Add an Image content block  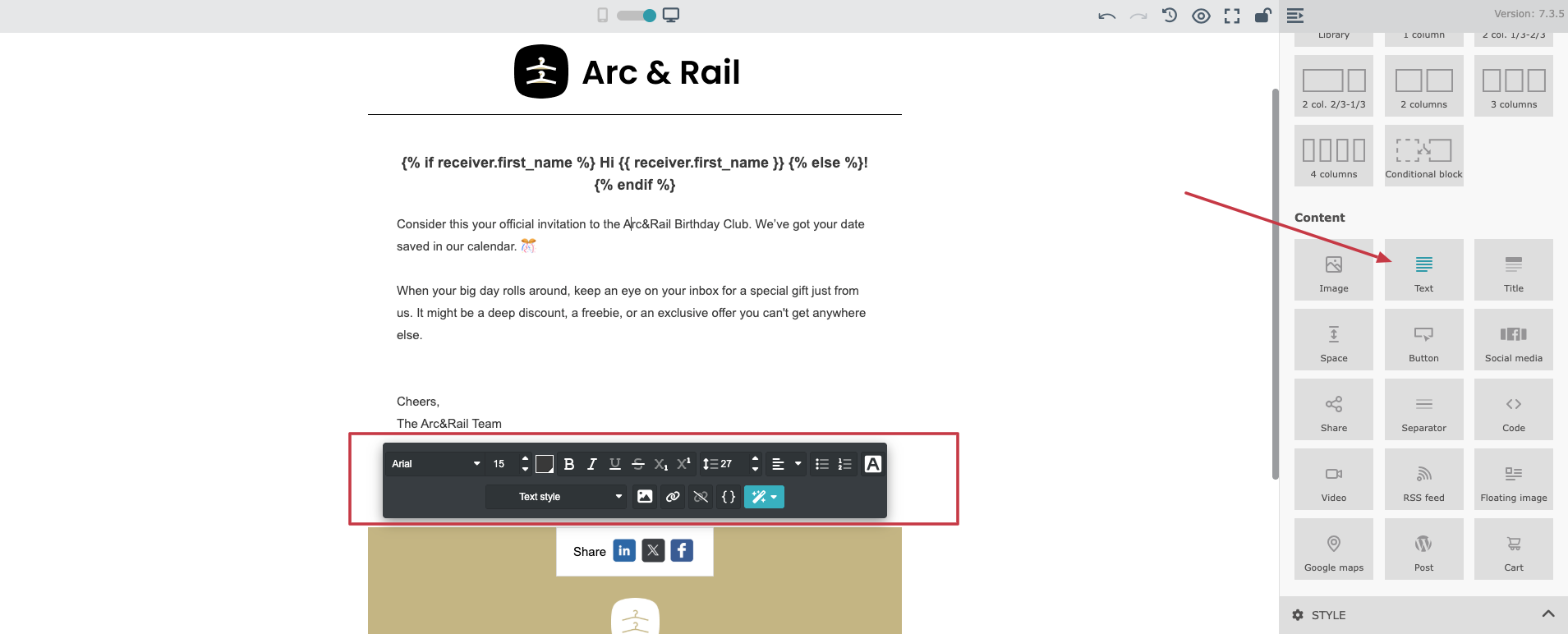tap(1334, 269)
